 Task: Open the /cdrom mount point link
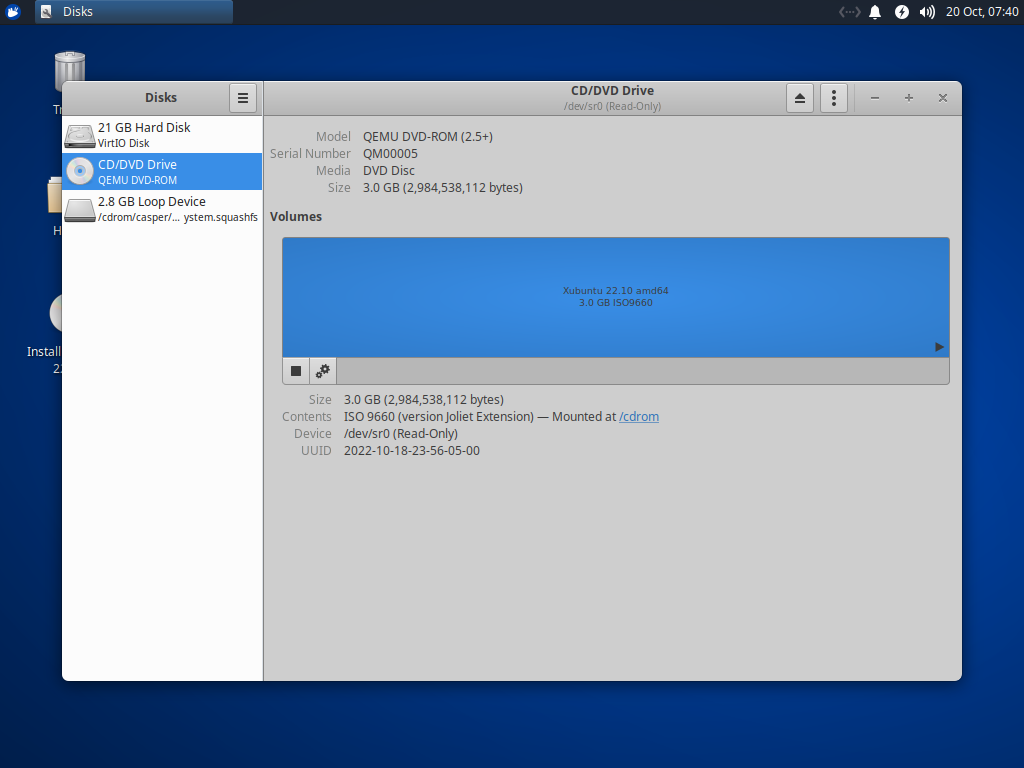tap(639, 416)
